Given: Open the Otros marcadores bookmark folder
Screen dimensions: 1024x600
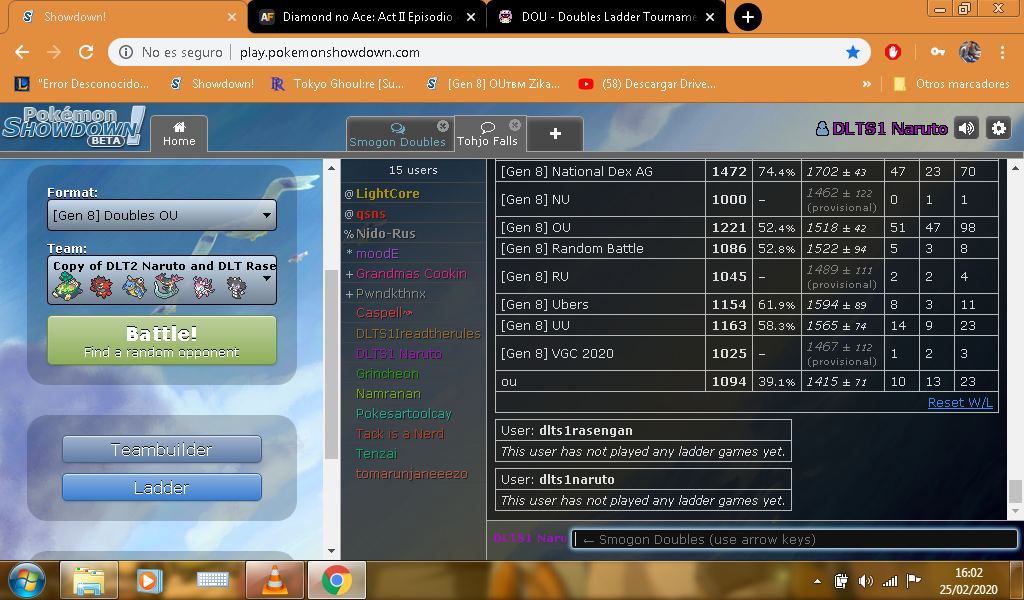Looking at the screenshot, I should pyautogui.click(x=951, y=84).
